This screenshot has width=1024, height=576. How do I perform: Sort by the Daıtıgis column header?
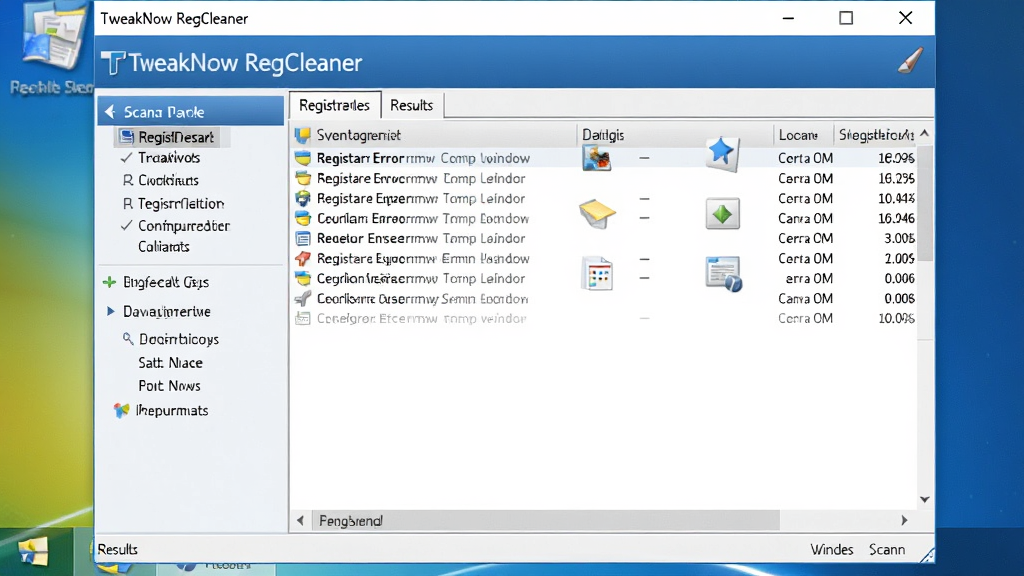click(675, 135)
